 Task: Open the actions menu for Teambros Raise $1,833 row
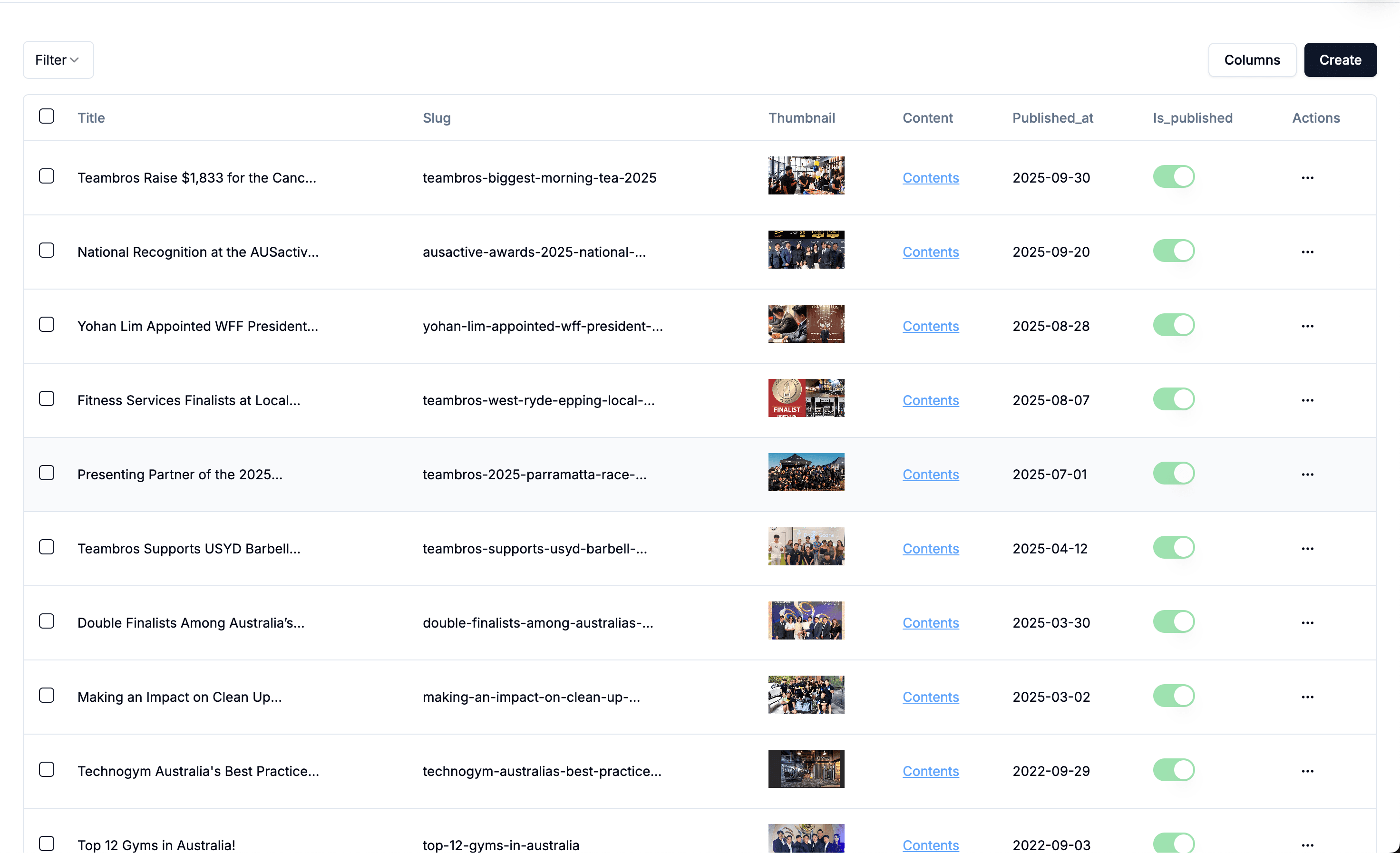tap(1307, 178)
